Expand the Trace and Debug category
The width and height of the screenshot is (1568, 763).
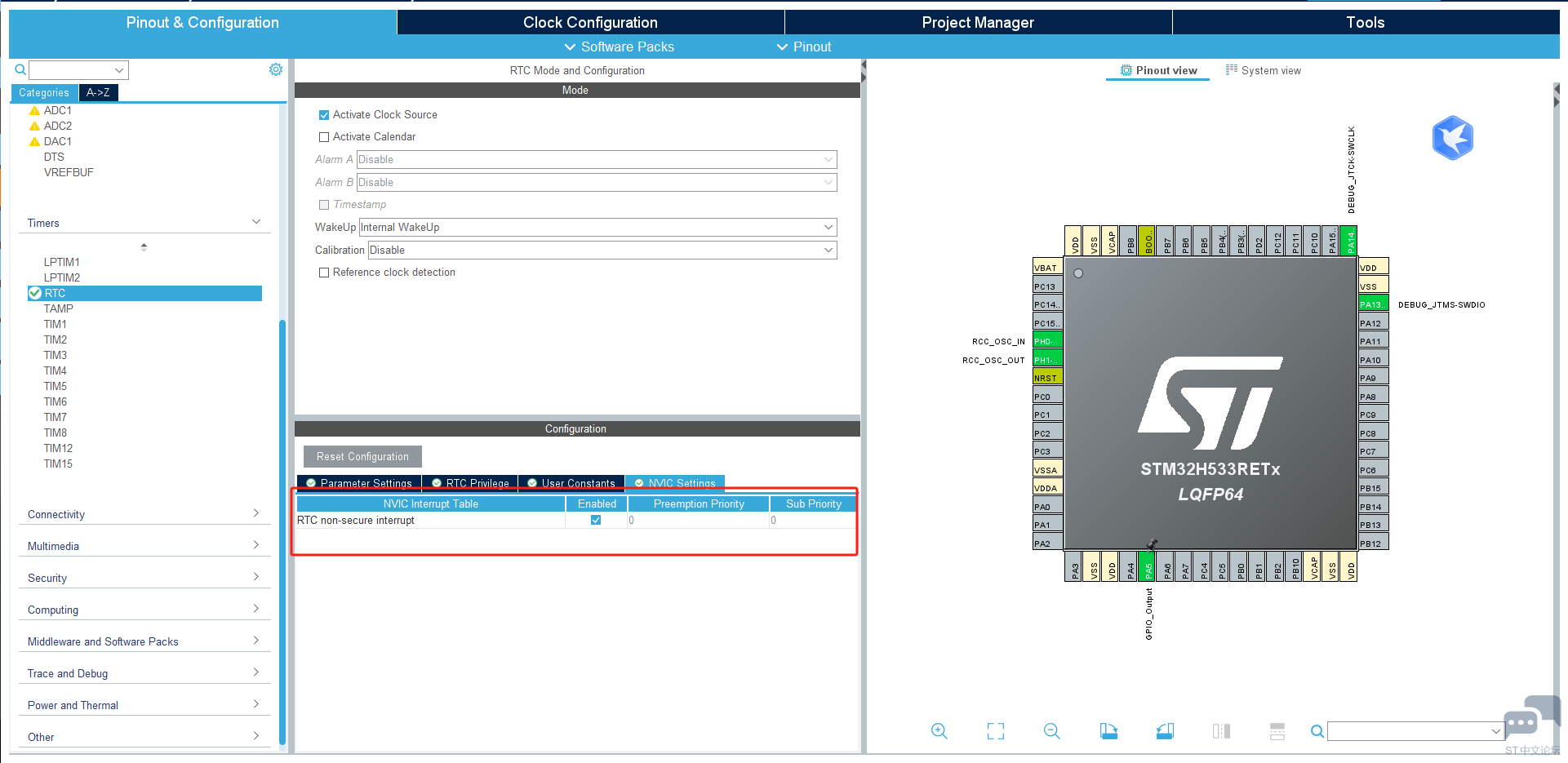(256, 672)
